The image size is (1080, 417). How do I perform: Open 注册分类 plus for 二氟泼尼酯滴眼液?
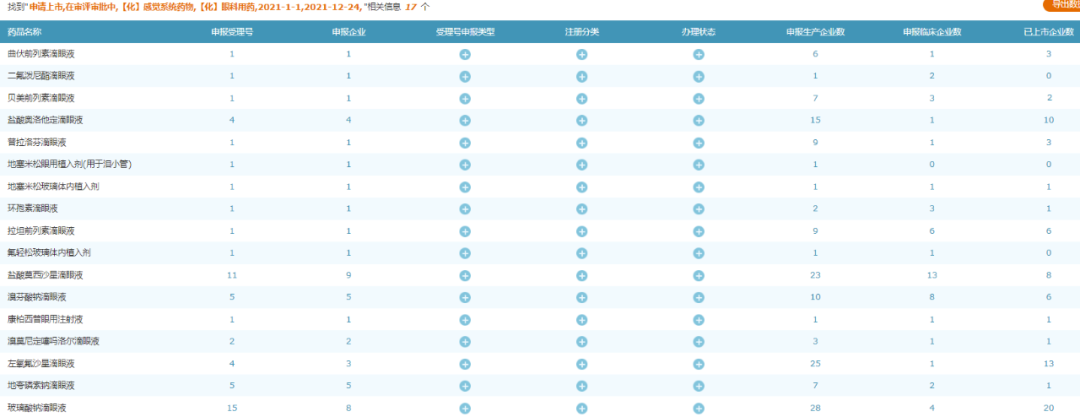click(x=582, y=77)
